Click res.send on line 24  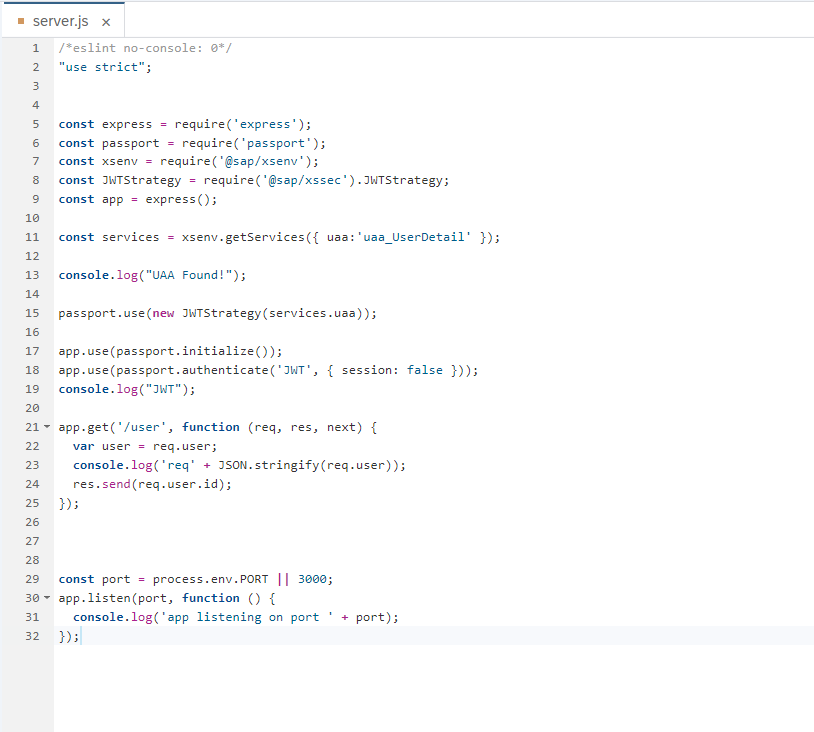pos(101,484)
